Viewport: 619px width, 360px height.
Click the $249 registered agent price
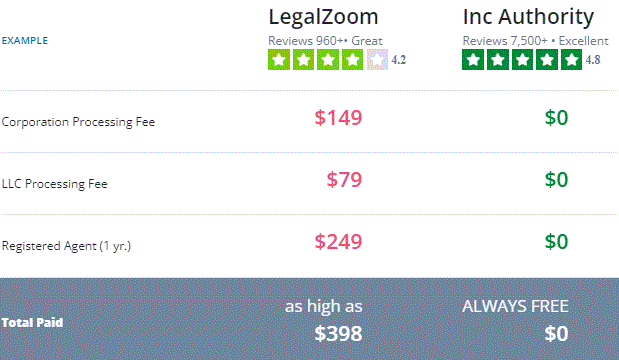(x=338, y=242)
